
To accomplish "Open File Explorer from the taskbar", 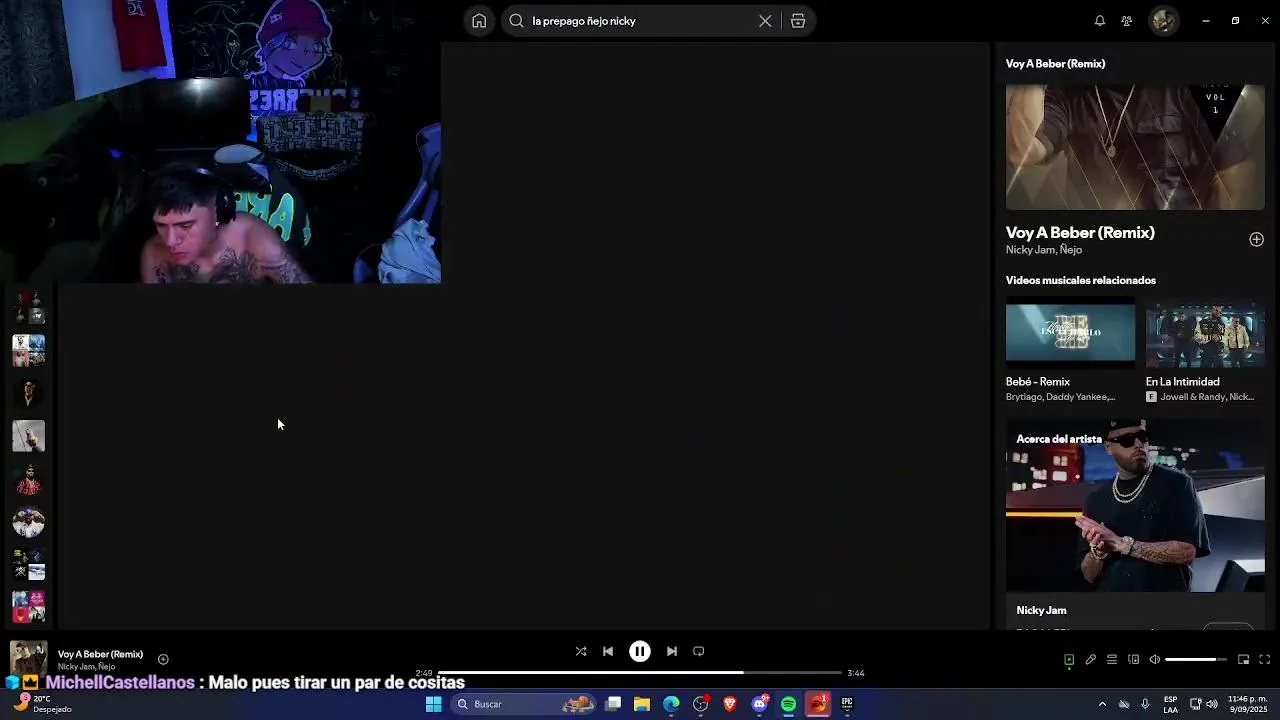I will click(642, 704).
